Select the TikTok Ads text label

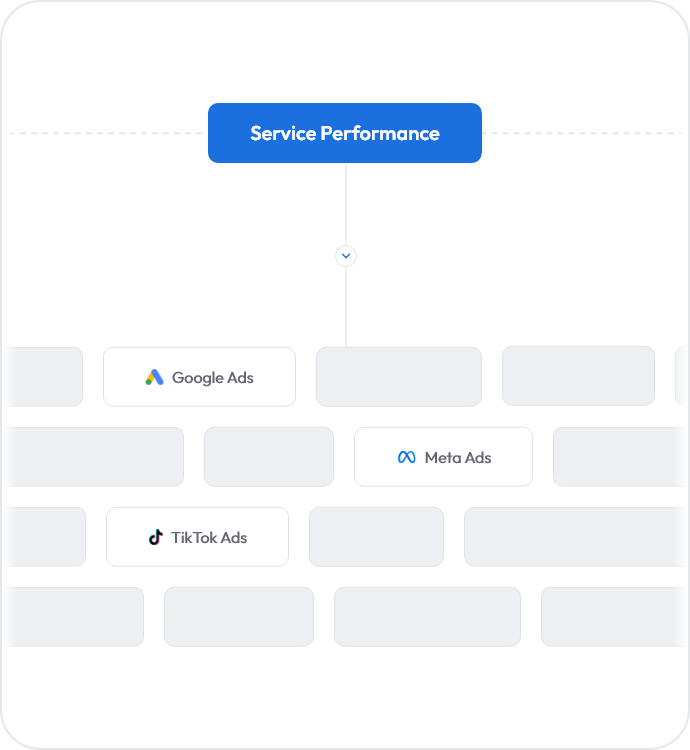[209, 538]
